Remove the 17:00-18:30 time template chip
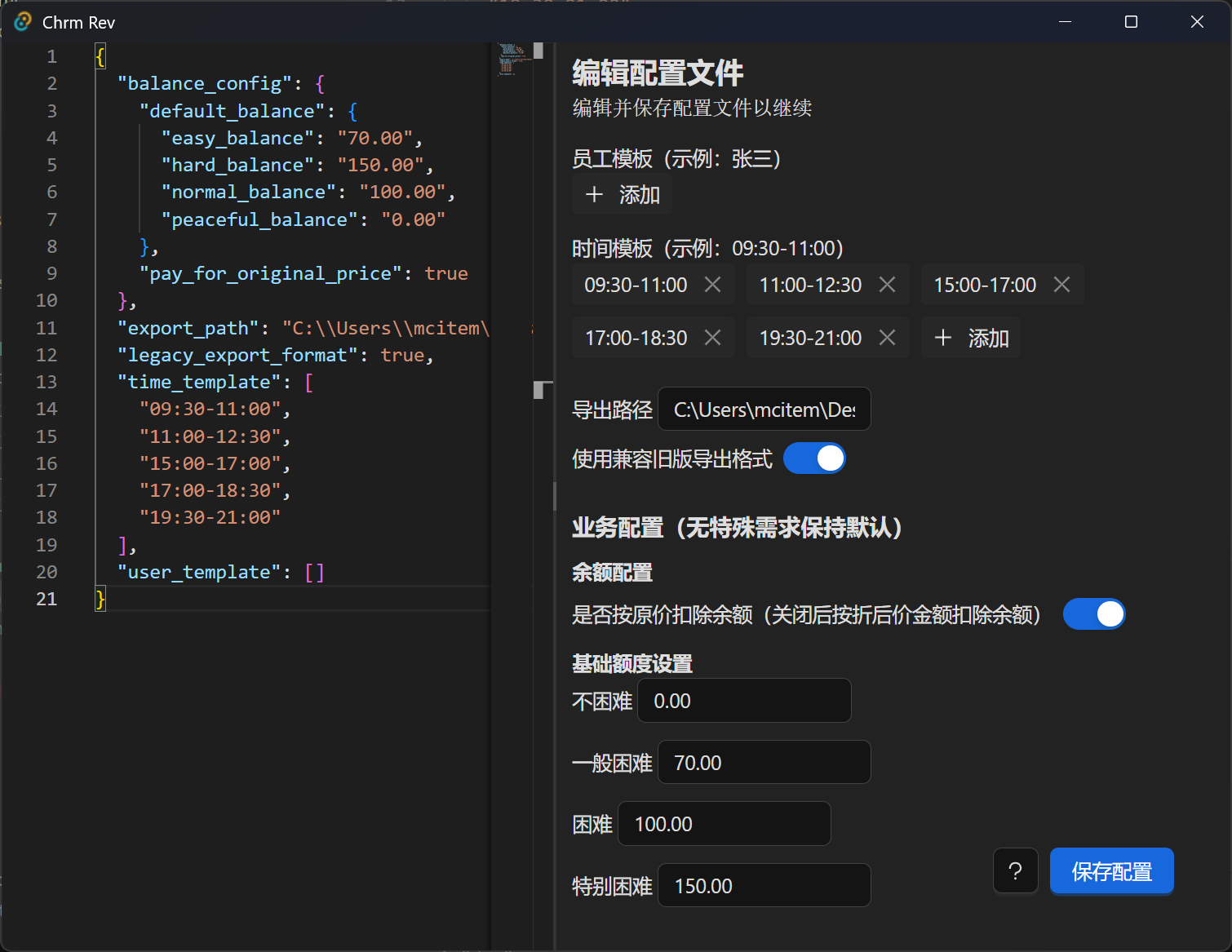The image size is (1232, 952). tap(712, 338)
